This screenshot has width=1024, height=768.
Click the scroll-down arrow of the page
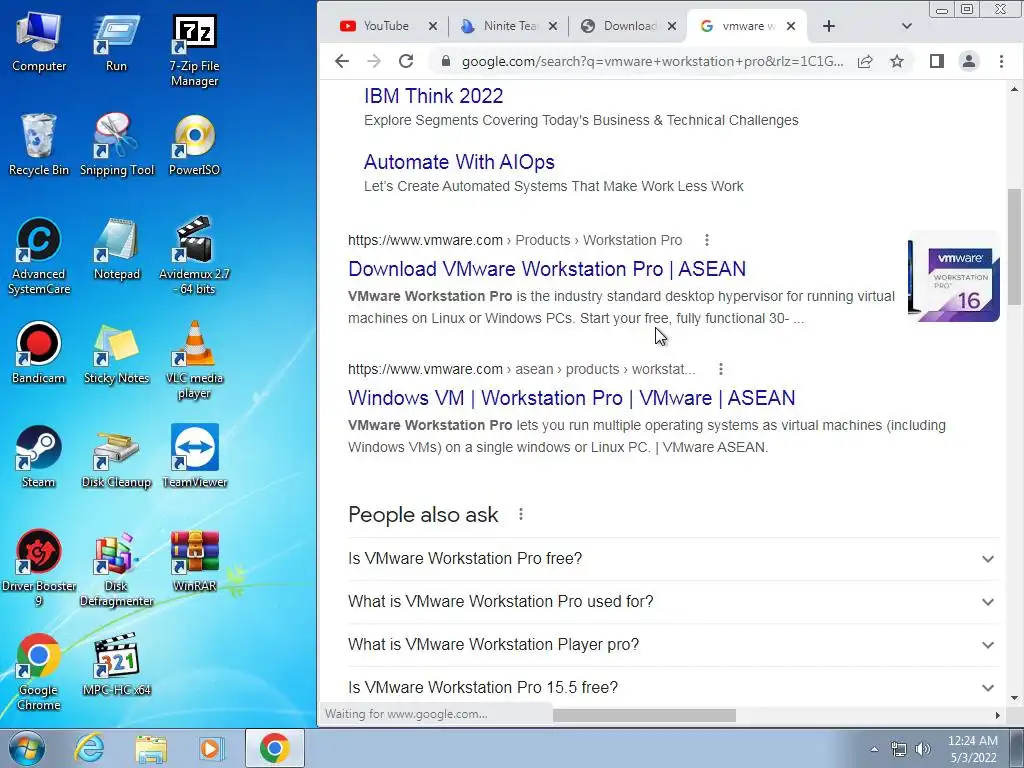coord(1014,699)
